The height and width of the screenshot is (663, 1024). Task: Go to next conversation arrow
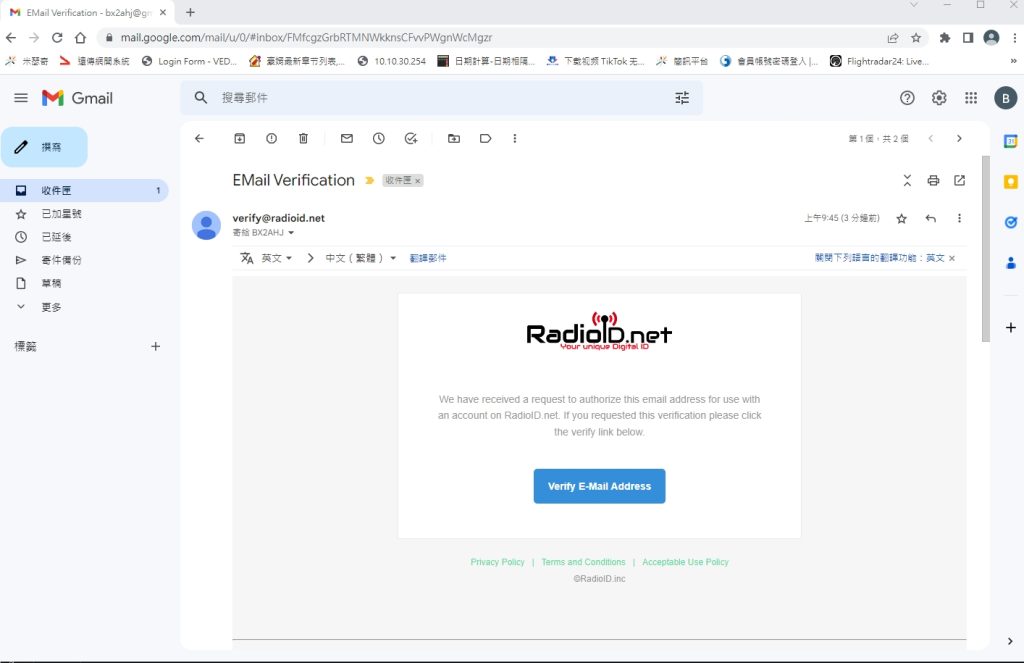pos(959,138)
